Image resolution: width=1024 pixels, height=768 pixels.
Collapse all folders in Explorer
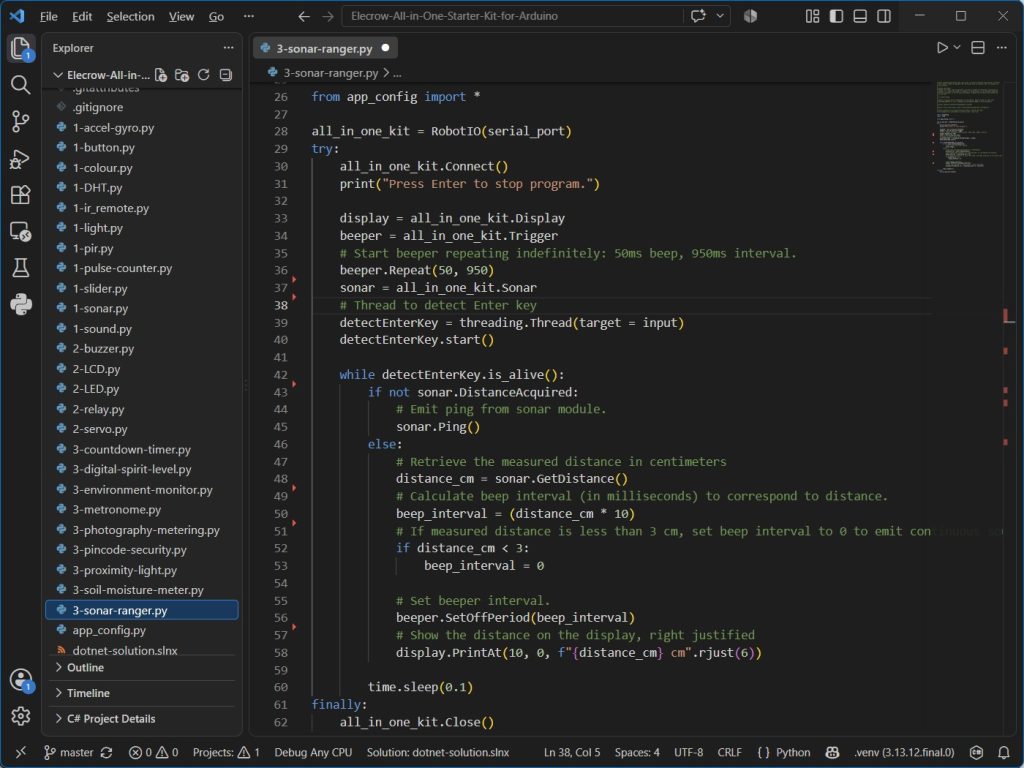(x=225, y=75)
